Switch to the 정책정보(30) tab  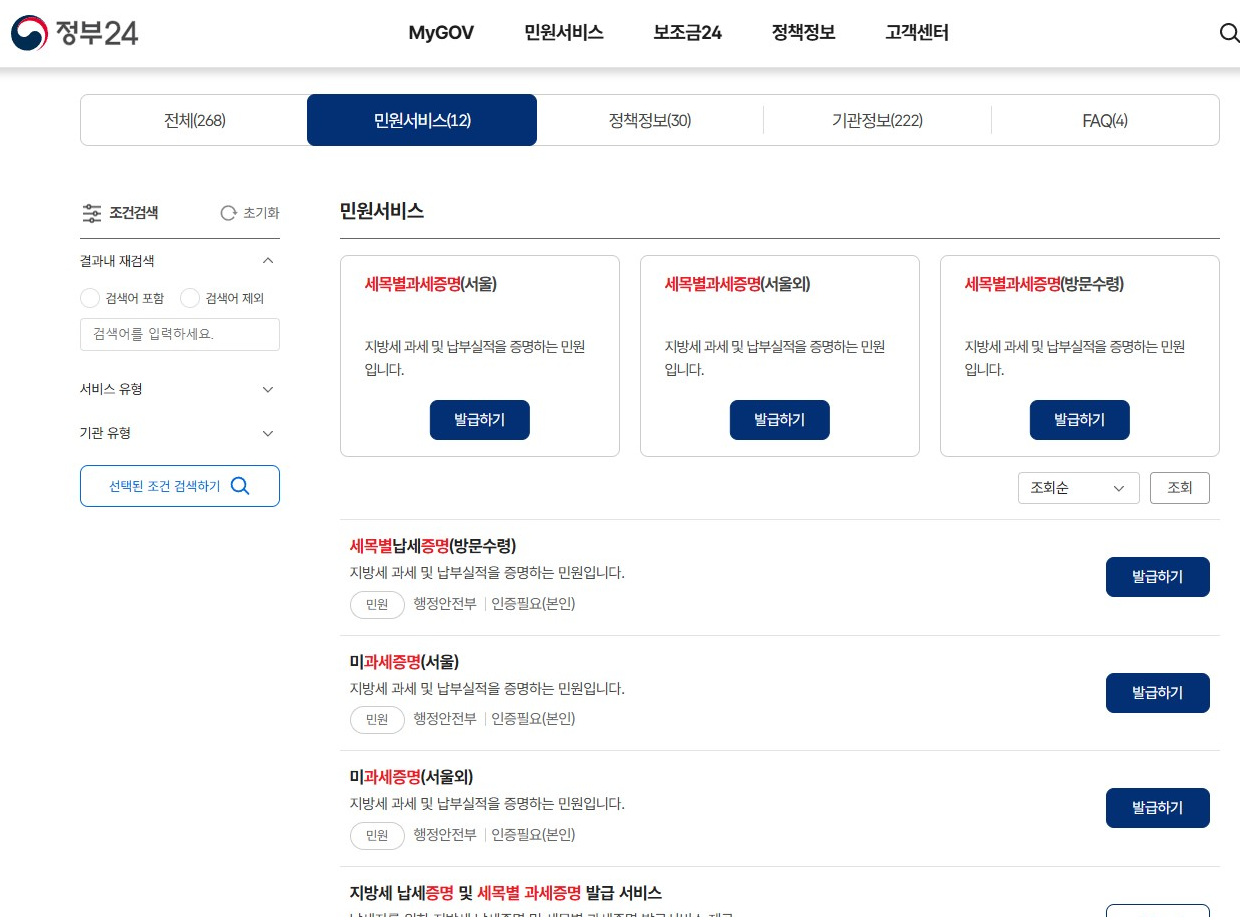(x=650, y=120)
